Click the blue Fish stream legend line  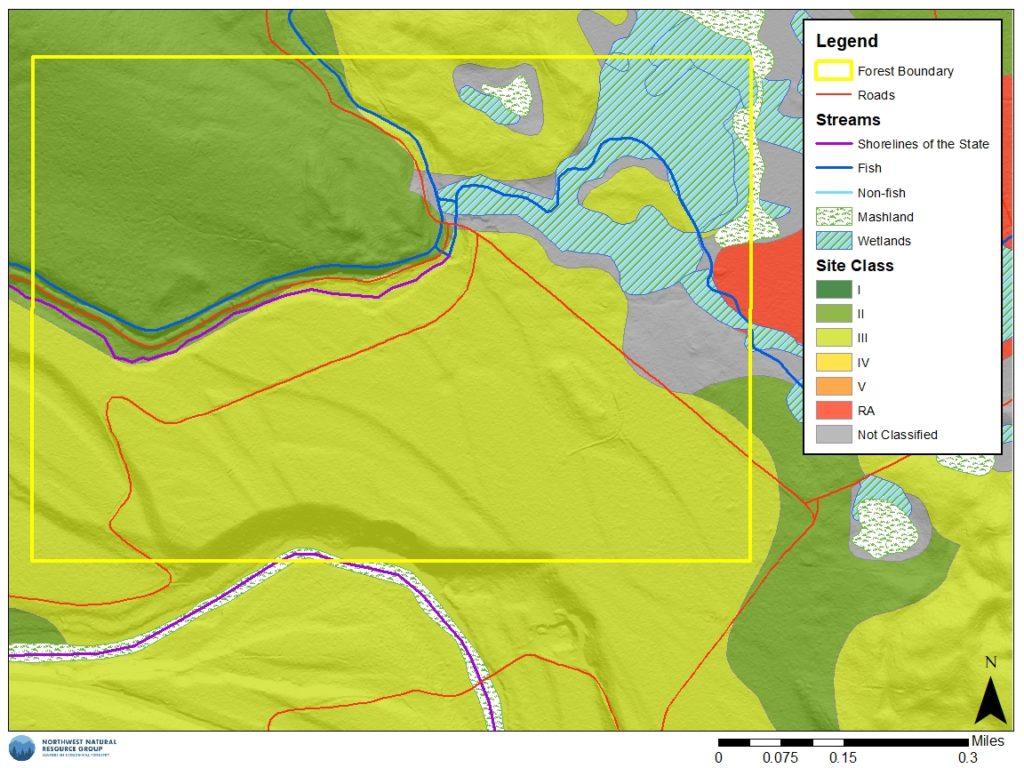click(x=833, y=168)
